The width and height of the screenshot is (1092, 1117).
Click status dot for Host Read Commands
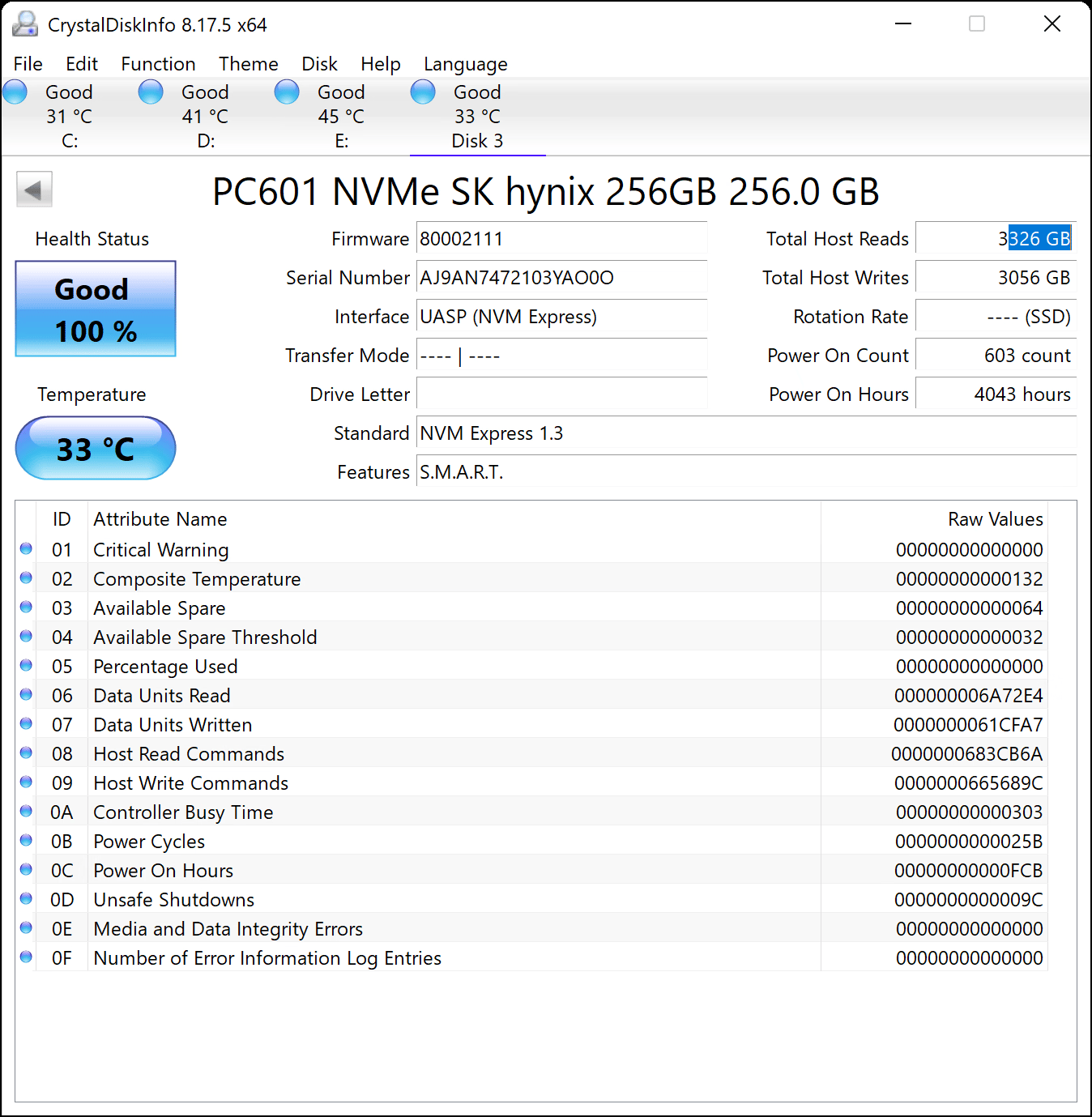[26, 753]
